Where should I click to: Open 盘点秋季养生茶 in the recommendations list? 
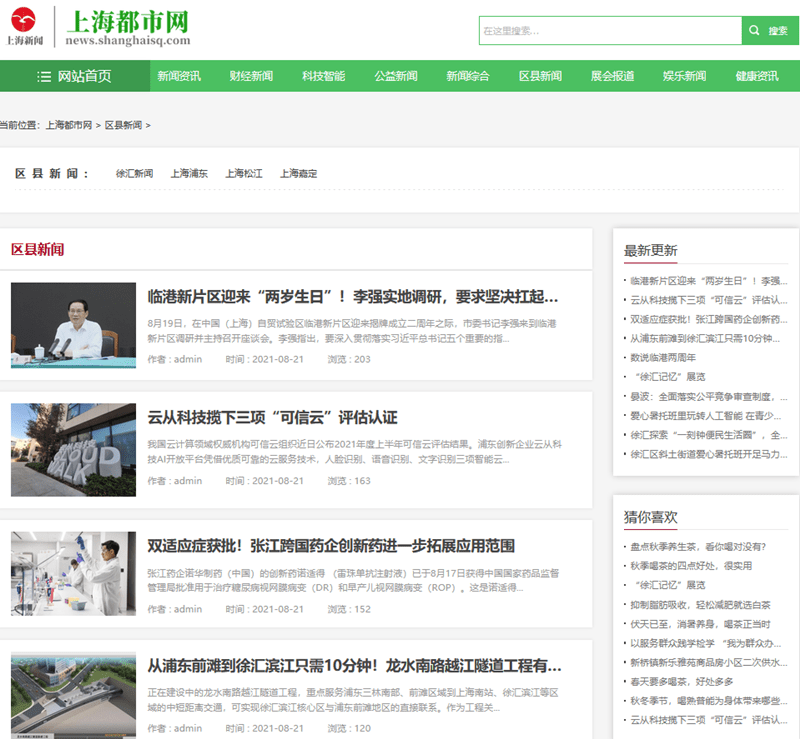697,547
